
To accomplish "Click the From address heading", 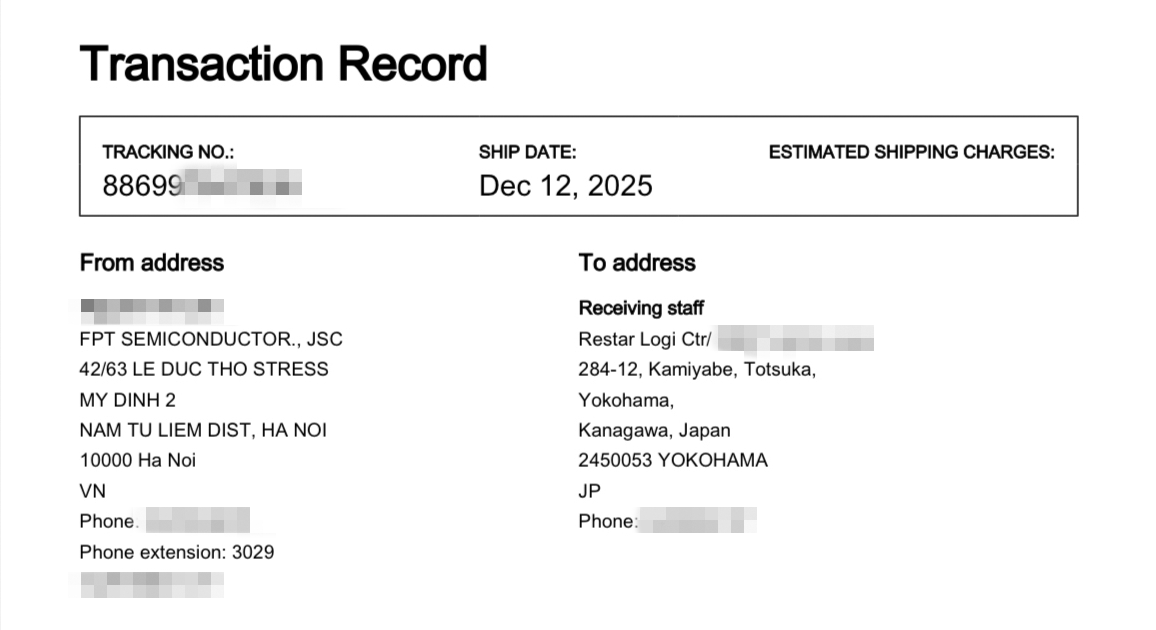I will (x=152, y=263).
